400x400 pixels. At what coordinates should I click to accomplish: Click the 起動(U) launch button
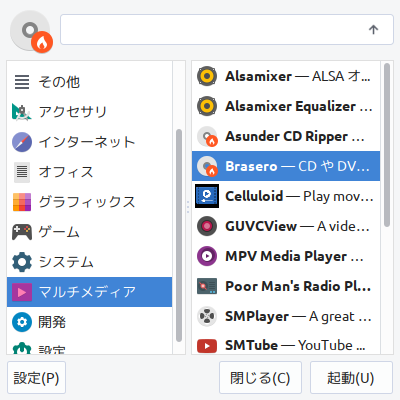(351, 378)
